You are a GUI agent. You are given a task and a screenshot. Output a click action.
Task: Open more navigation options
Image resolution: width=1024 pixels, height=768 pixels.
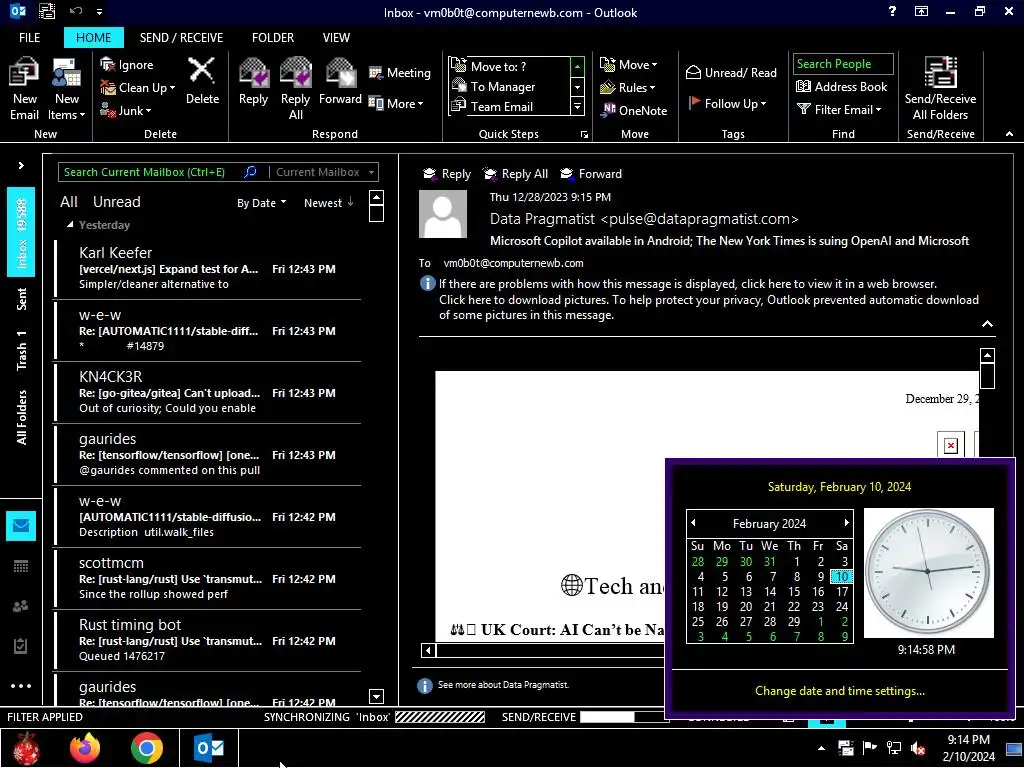point(21,686)
